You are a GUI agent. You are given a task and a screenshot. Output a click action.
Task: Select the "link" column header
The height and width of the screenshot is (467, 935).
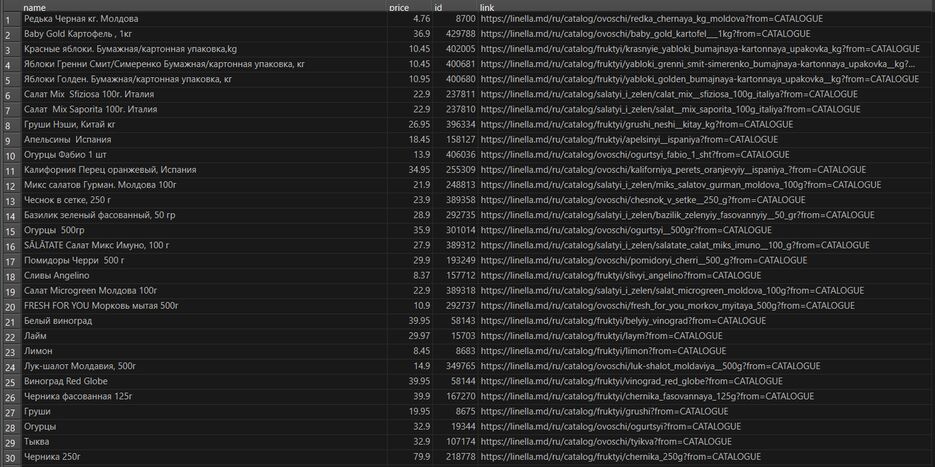[487, 7]
